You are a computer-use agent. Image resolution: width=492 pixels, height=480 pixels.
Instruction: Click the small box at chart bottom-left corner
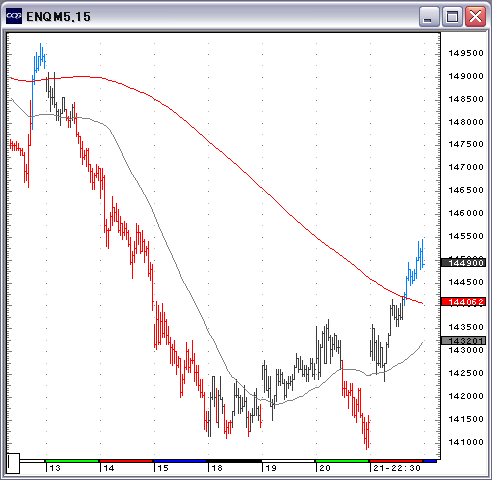tap(13, 463)
